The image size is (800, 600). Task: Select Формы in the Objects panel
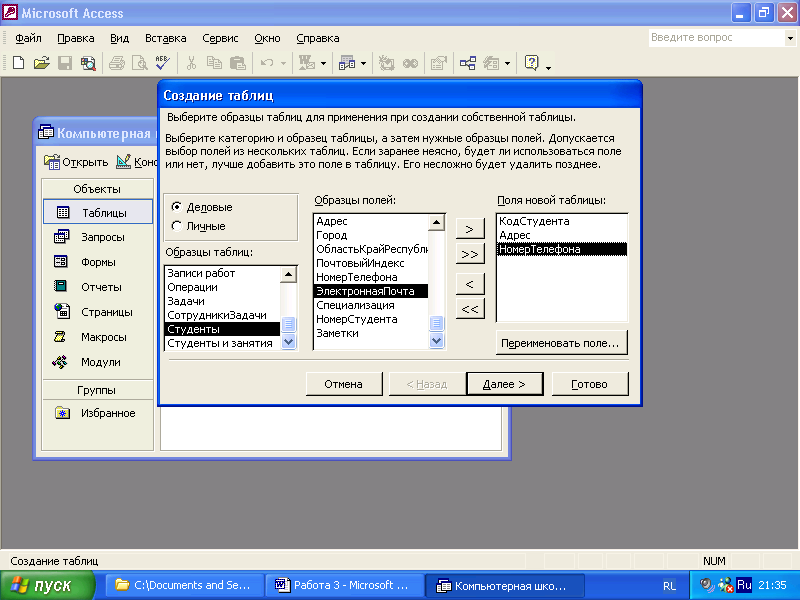98,262
